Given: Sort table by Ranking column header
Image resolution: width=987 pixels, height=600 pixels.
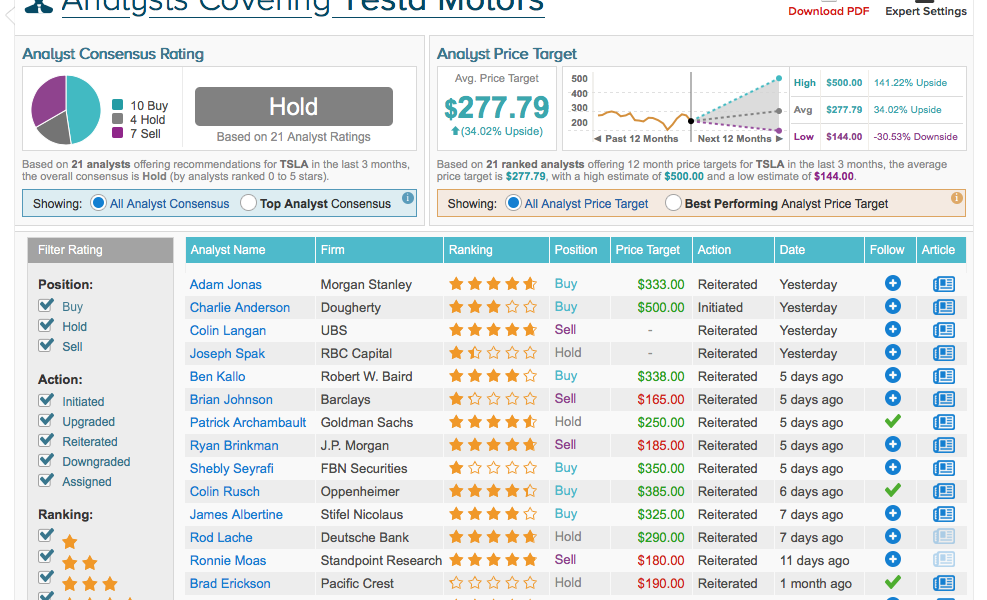Looking at the screenshot, I should (470, 250).
